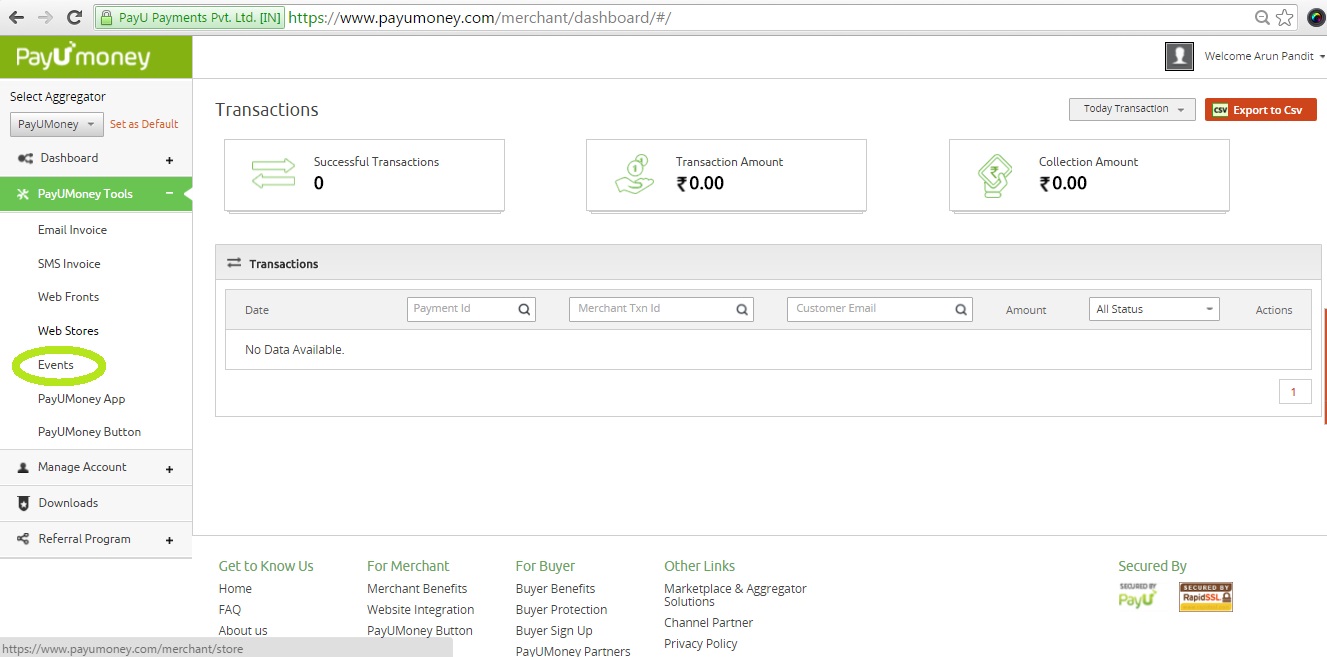Open the Downloads sidebar item
The width and height of the screenshot is (1327, 657).
click(96, 503)
